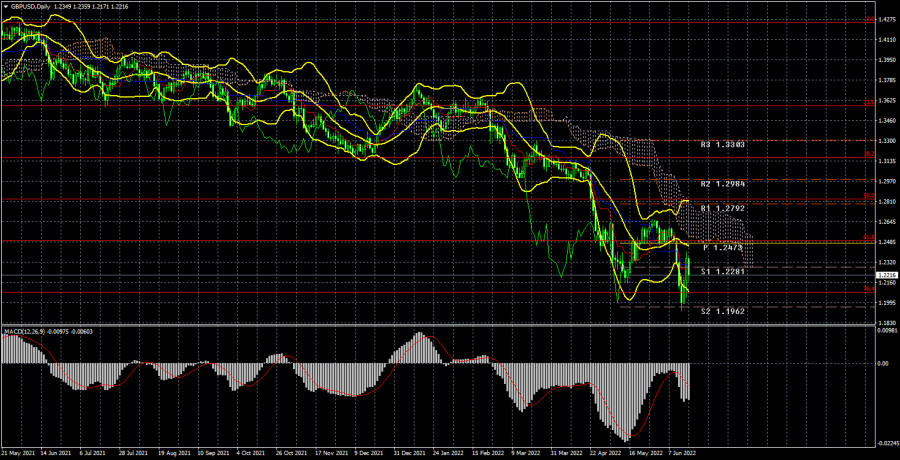Click the 31 Mar 2022 date label
Viewport: 900px width, 460px height.
click(565, 453)
